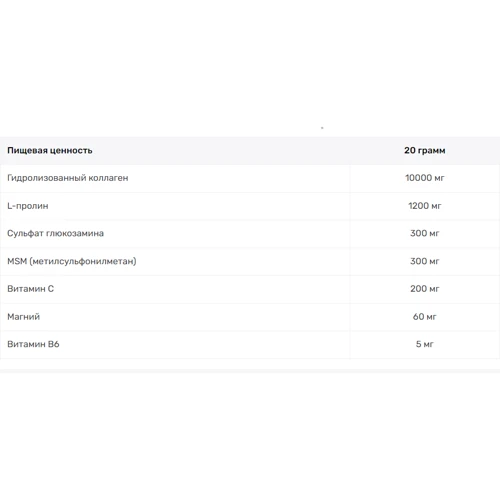
Task: Select the 'Магний' row label
Action: 23,316
